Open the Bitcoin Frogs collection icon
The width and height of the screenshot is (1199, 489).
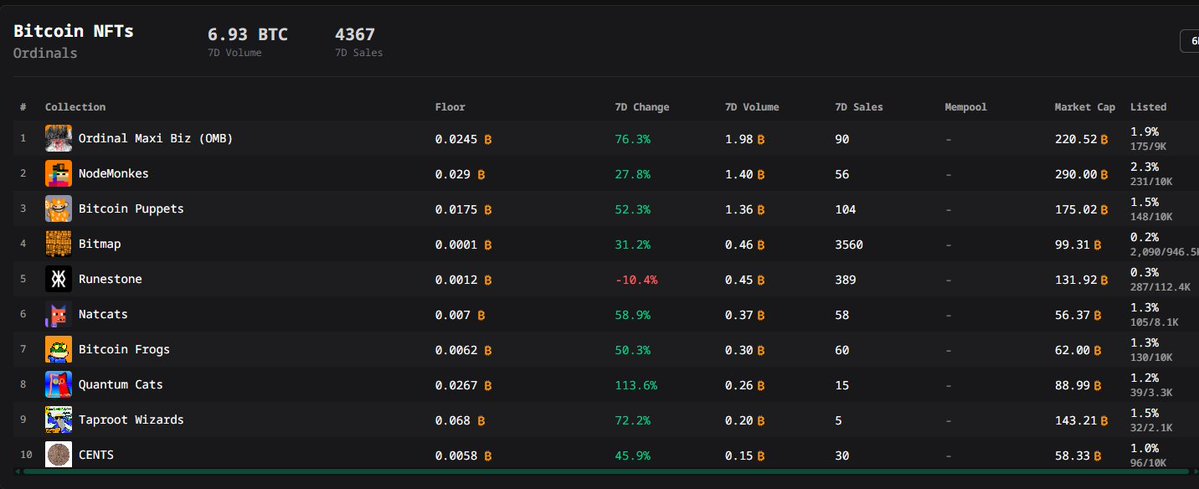pos(59,350)
